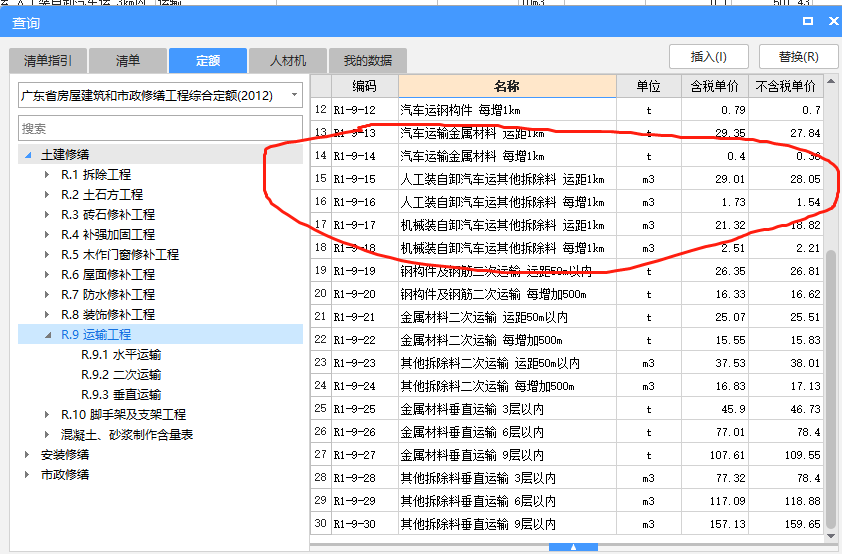Click the 插入(I) button
Screen dimensions: 842x554
[x=709, y=56]
